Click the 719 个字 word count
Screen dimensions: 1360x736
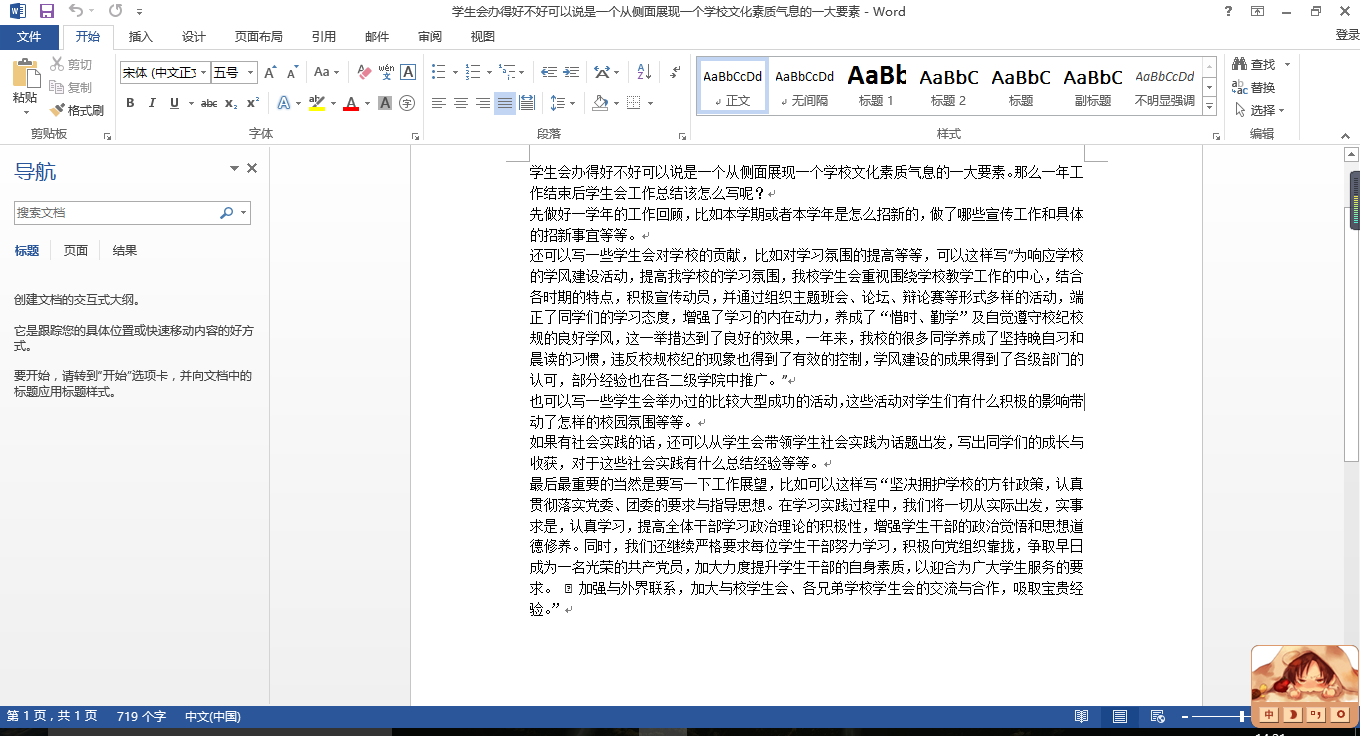click(x=141, y=716)
